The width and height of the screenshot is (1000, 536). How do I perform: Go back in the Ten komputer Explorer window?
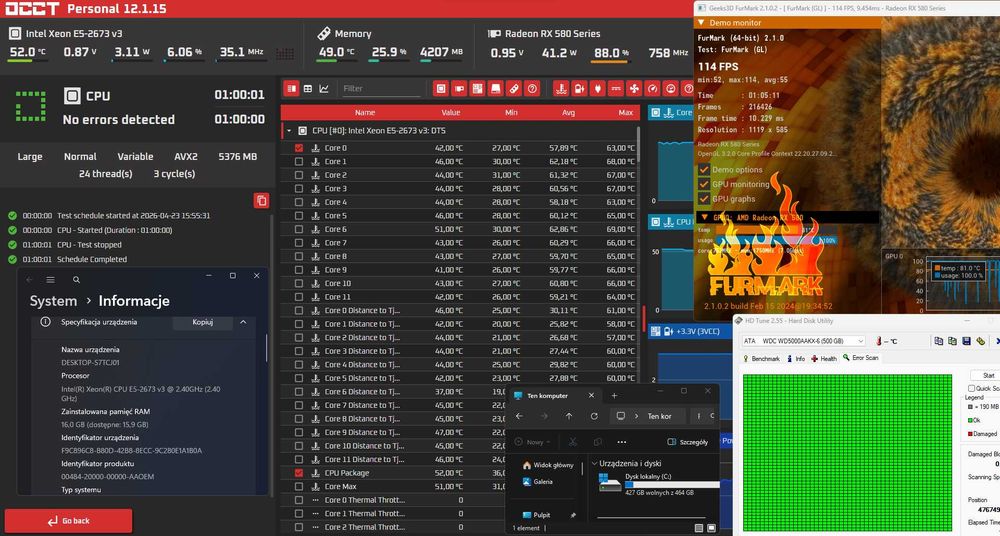[519, 416]
